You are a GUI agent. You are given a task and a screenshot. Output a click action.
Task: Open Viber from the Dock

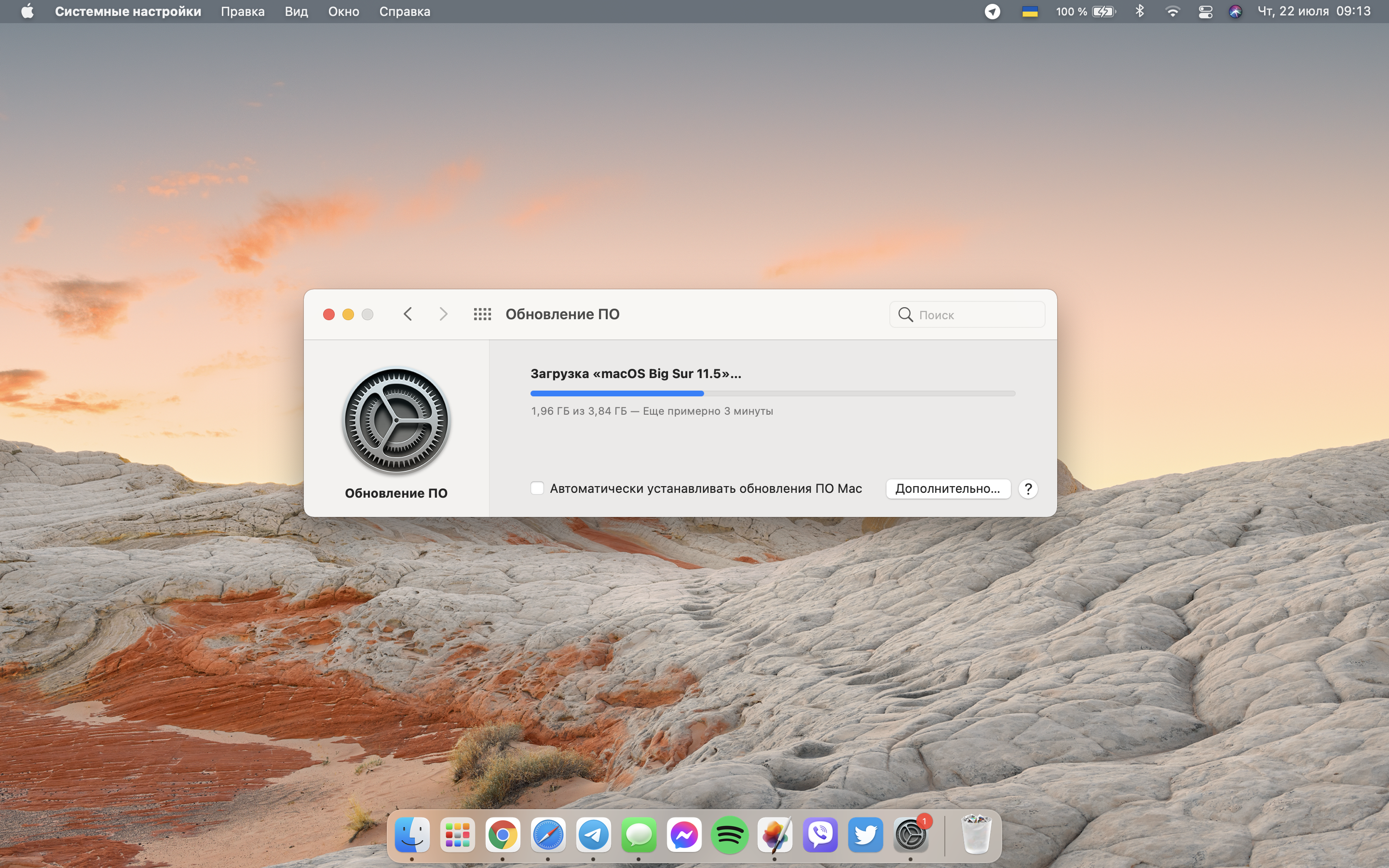tap(820, 835)
